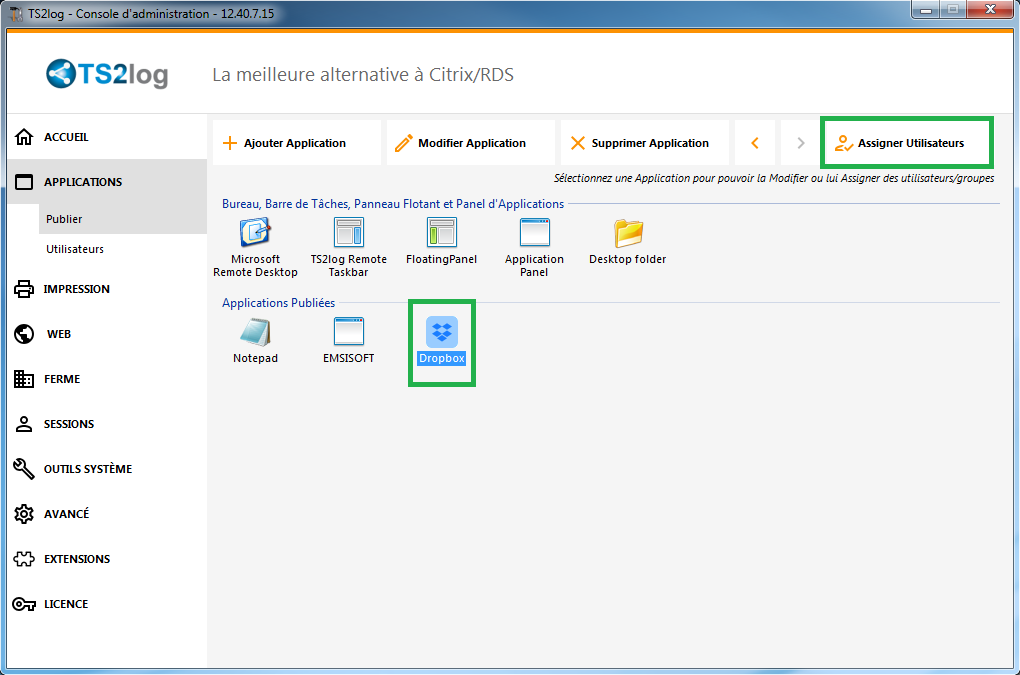Select the Microsoft Remote Desktop icon
The height and width of the screenshot is (675, 1020).
click(255, 248)
